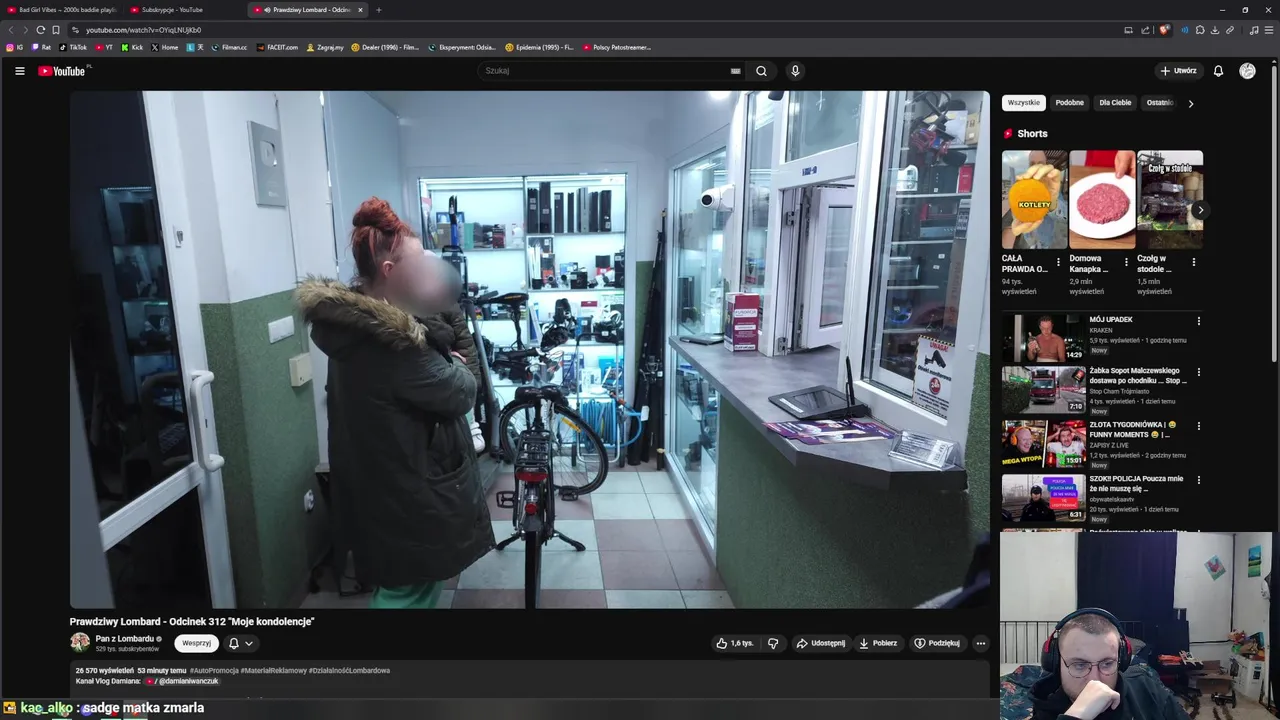
Task: Click the search magnifier button
Action: point(761,71)
